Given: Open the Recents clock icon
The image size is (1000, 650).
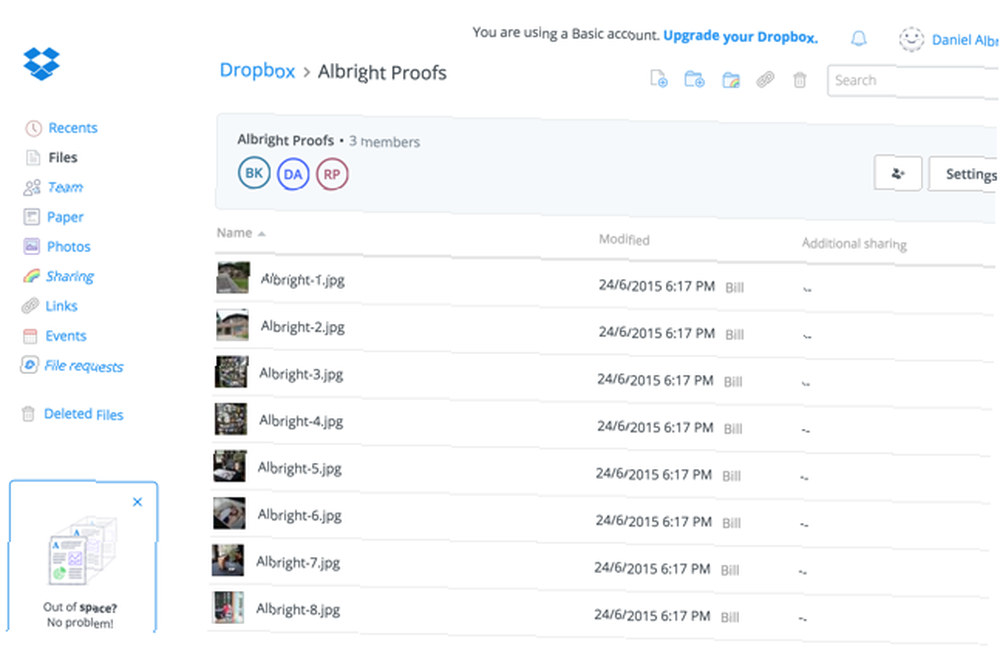Looking at the screenshot, I should [x=33, y=128].
